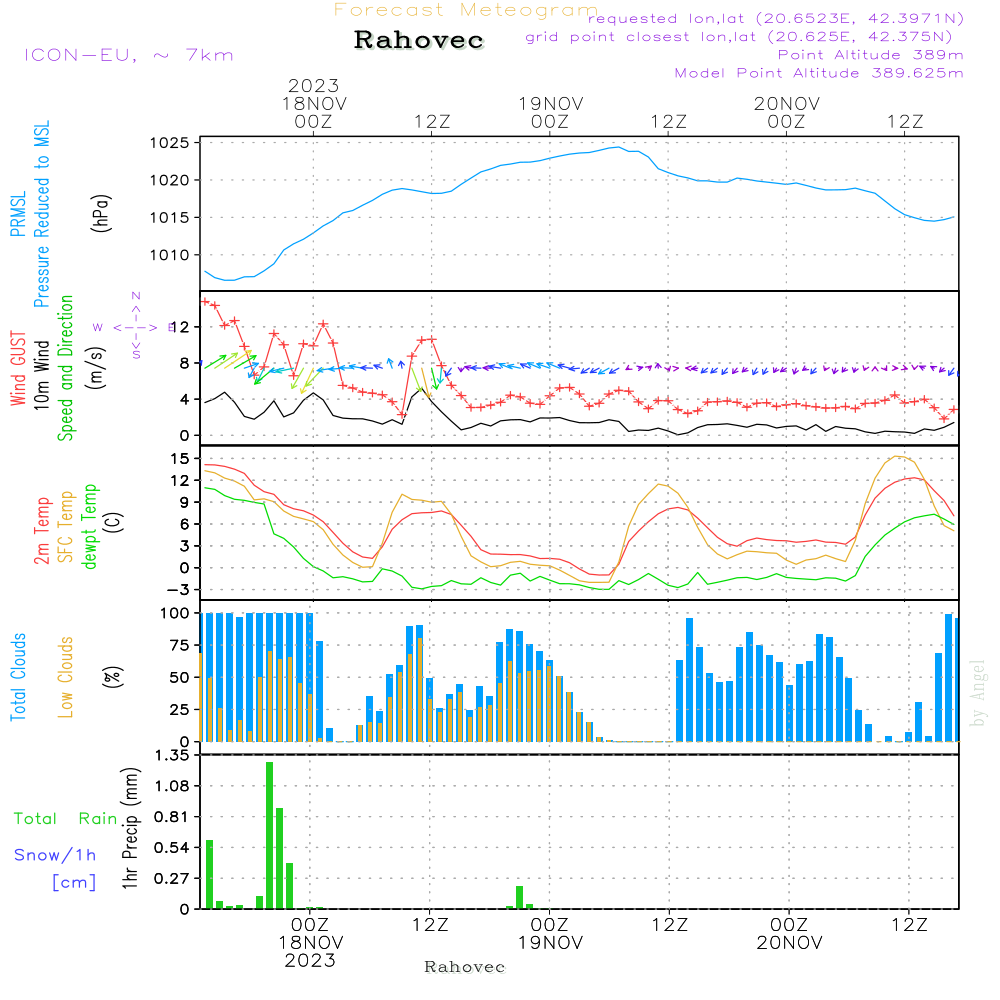Click the Model Point Altitude text
The width and height of the screenshot is (1000, 1000).
tap(818, 73)
